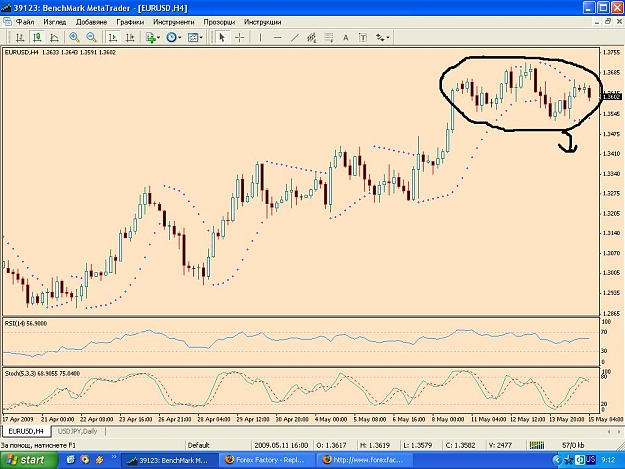The image size is (625, 469).
Task: Click the current price marker on axis
Action: pyautogui.click(x=611, y=96)
